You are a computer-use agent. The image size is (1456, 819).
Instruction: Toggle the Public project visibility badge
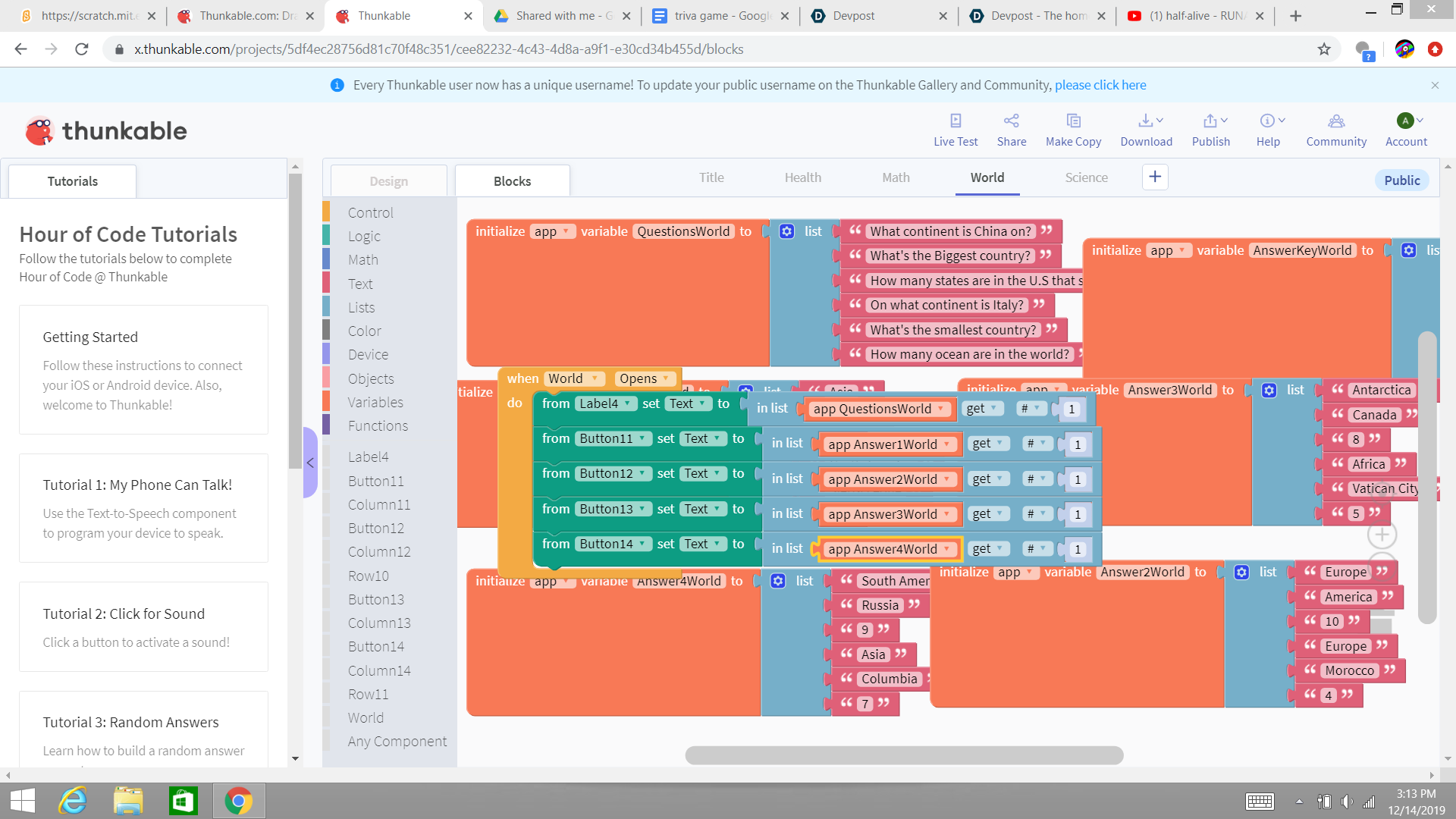click(1401, 180)
